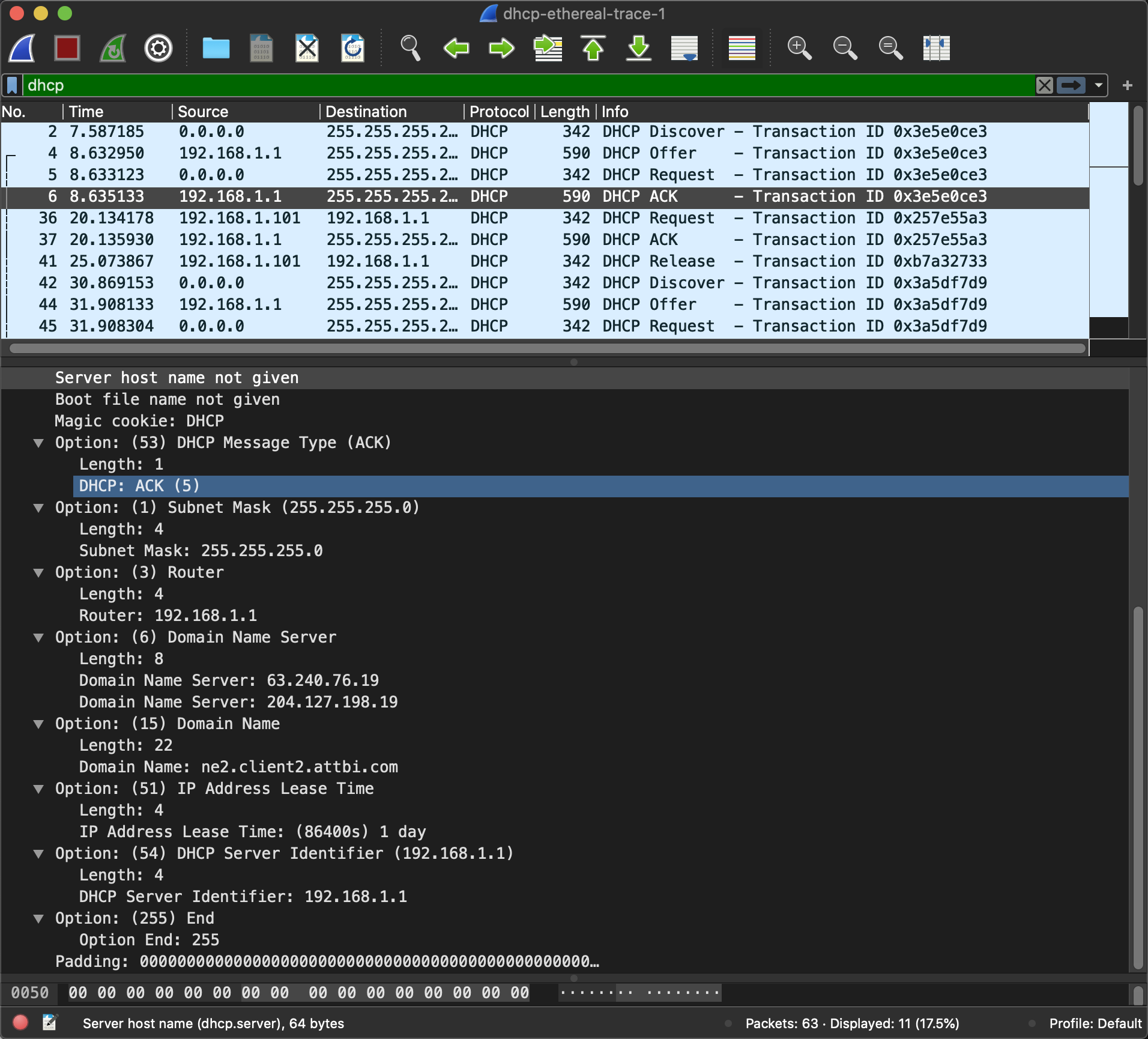Collapse Option (53) DHCP Message Type
Image resolution: width=1148 pixels, height=1039 pixels.
(x=39, y=443)
